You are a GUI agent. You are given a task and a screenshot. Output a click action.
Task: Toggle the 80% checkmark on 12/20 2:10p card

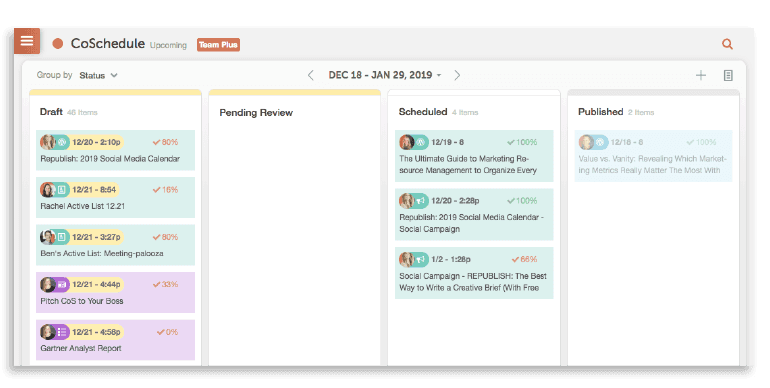click(x=156, y=142)
